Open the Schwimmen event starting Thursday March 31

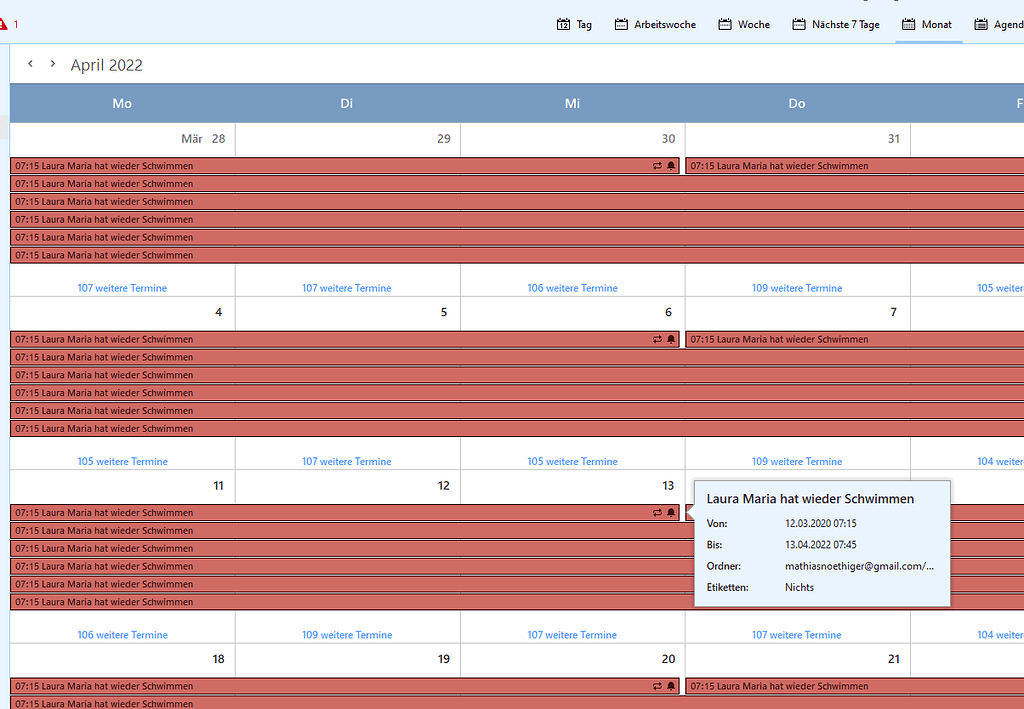click(854, 166)
